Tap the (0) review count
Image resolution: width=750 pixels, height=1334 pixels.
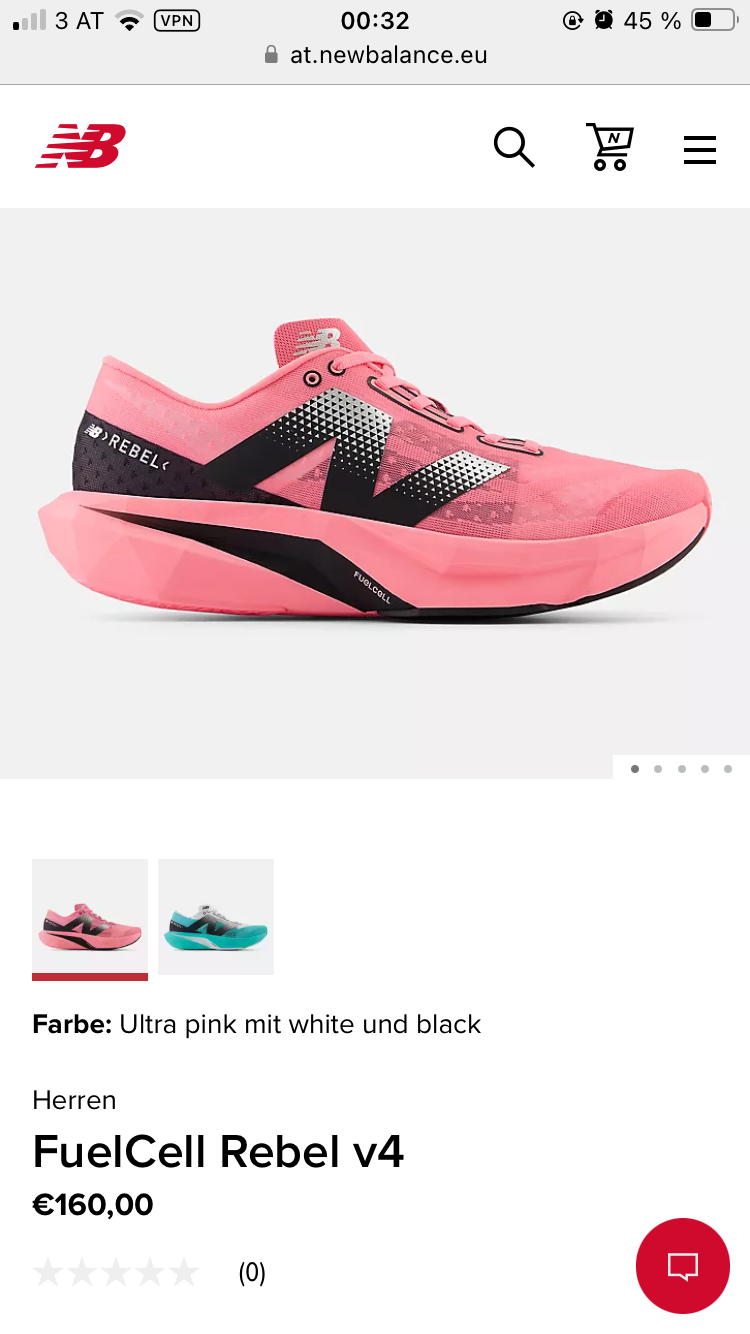click(x=252, y=1273)
